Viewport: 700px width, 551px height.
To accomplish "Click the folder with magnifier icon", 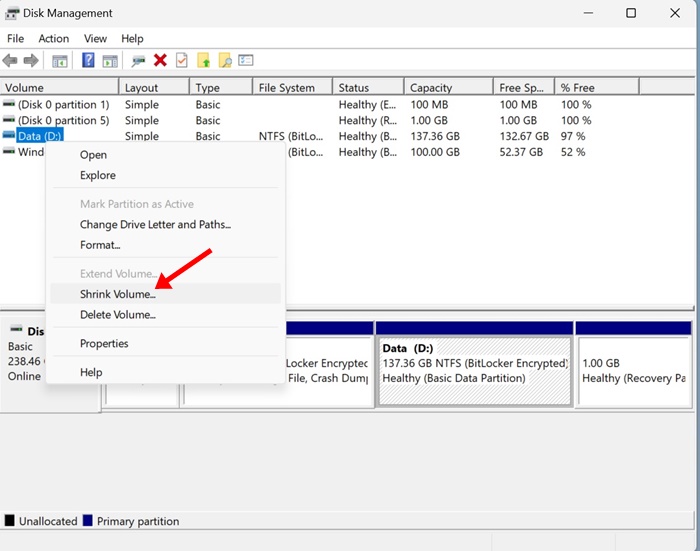I will point(225,60).
